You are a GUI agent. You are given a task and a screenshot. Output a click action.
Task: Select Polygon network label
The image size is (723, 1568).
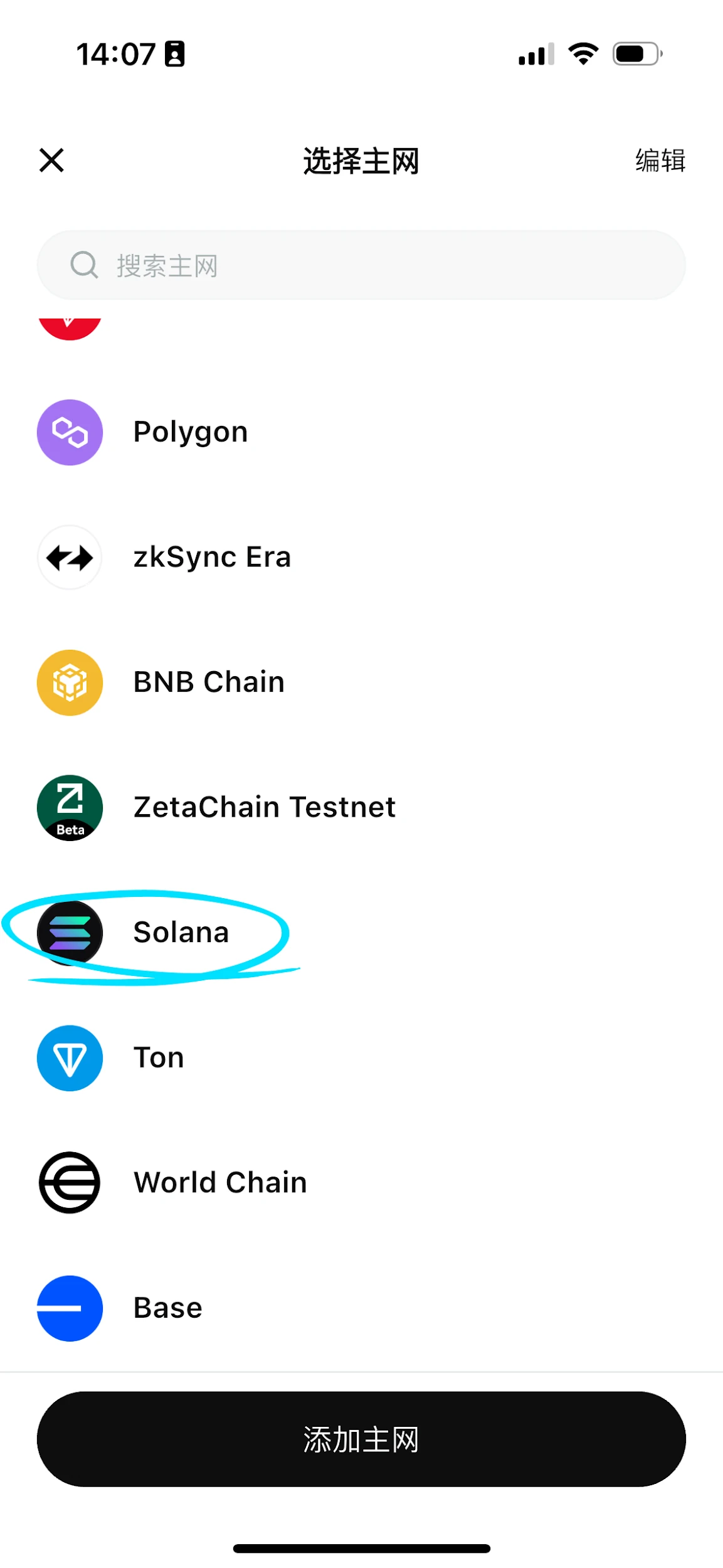coord(191,432)
